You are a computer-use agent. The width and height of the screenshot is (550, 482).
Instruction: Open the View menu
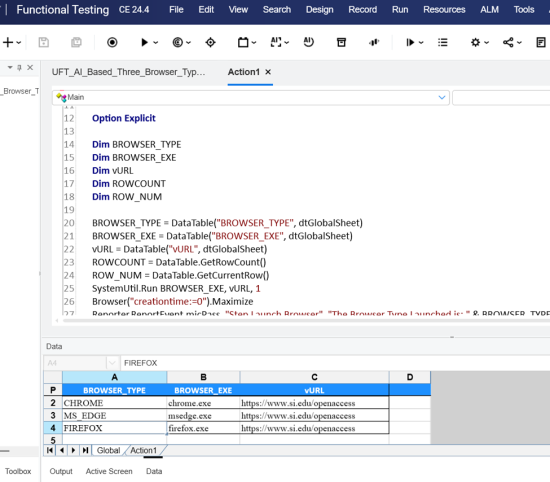238,9
